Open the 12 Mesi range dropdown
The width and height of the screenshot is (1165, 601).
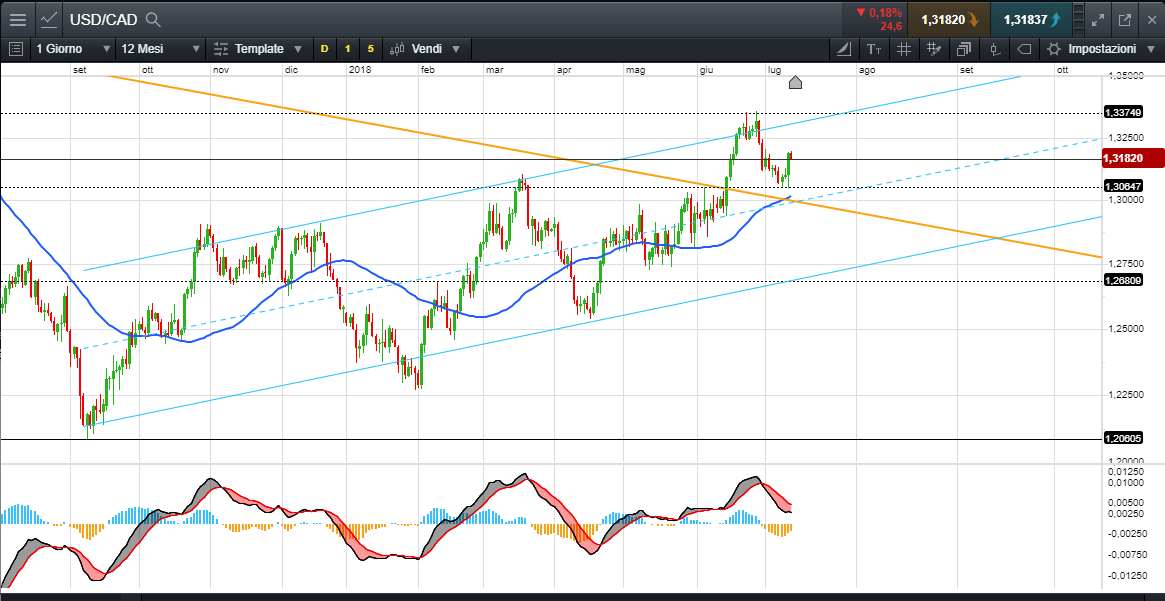[160, 49]
